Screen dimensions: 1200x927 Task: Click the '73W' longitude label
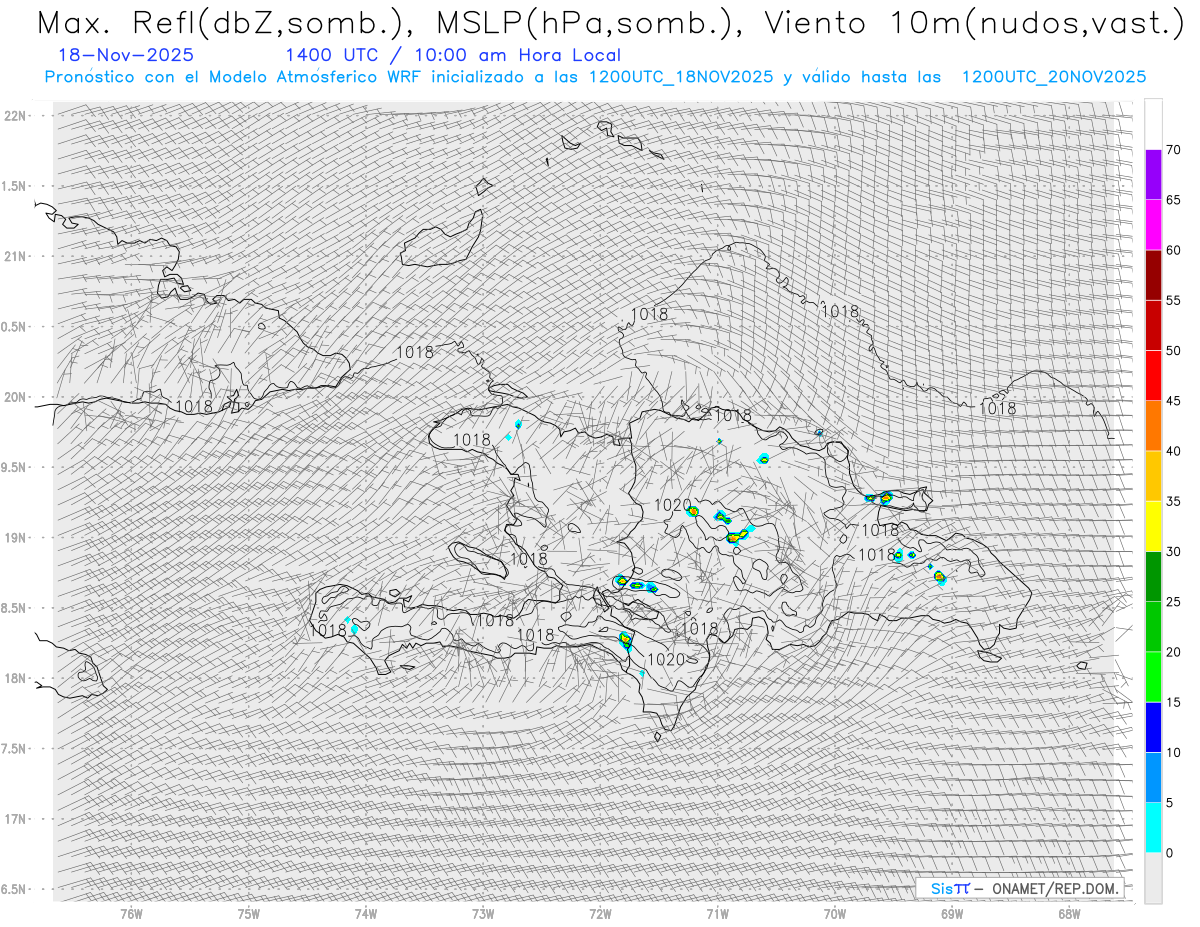pyautogui.click(x=483, y=913)
